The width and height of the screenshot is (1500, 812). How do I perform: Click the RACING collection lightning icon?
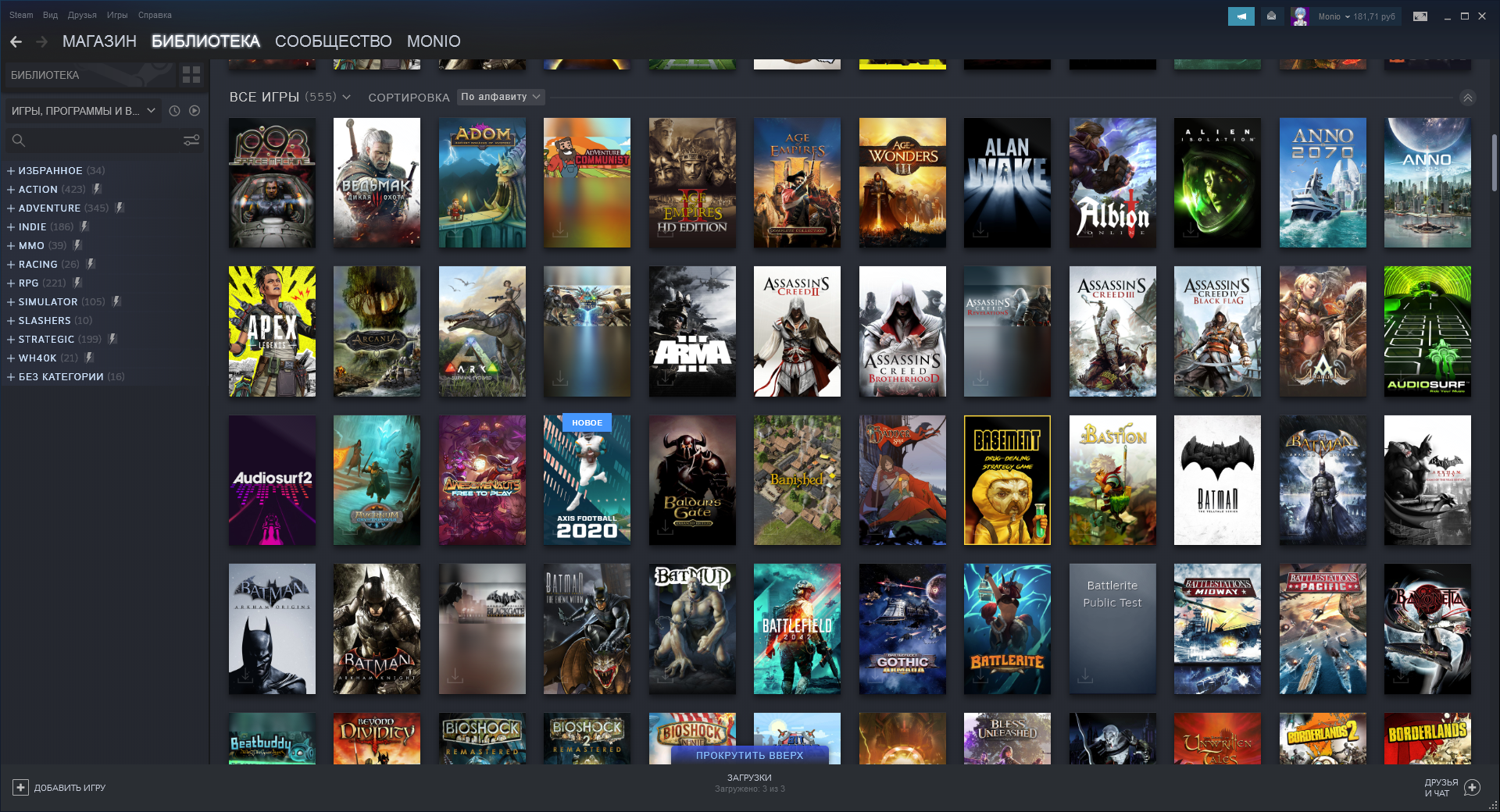click(91, 264)
